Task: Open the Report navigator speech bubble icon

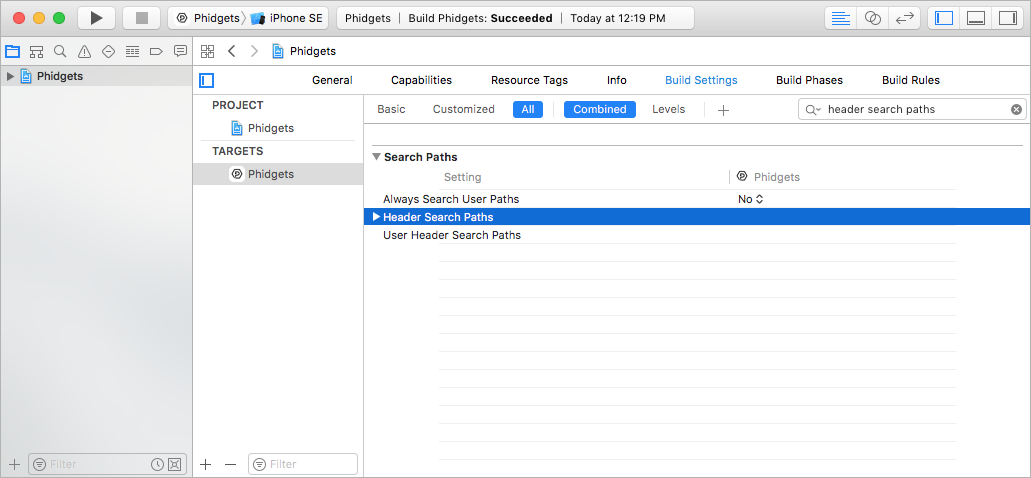Action: pyautogui.click(x=180, y=51)
